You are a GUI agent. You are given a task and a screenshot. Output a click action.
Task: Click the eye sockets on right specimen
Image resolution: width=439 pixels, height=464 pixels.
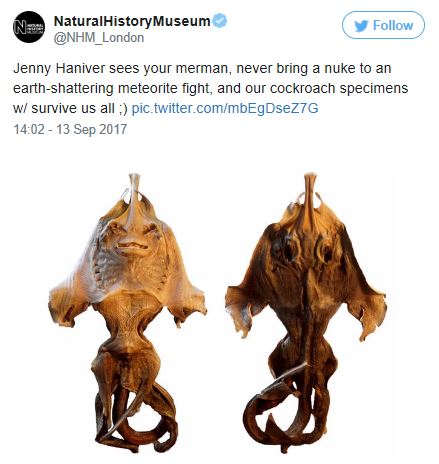(x=306, y=248)
